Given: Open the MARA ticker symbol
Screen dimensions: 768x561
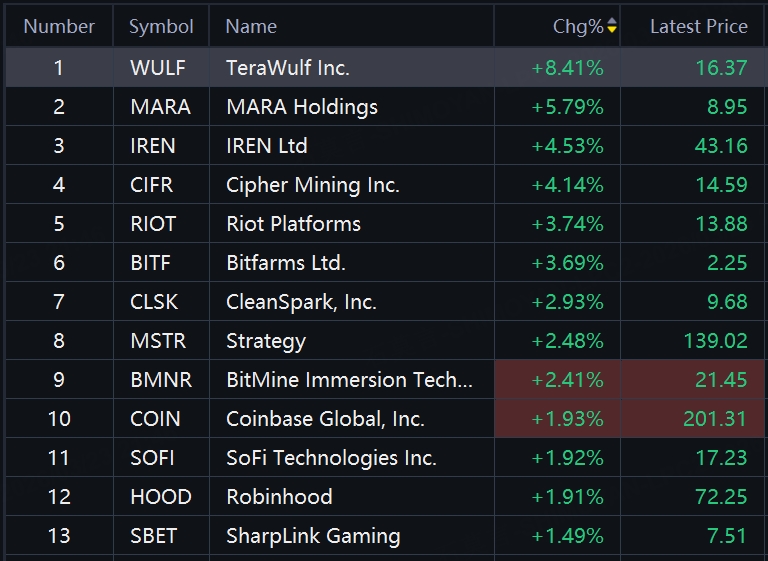Looking at the screenshot, I should coord(160,107).
